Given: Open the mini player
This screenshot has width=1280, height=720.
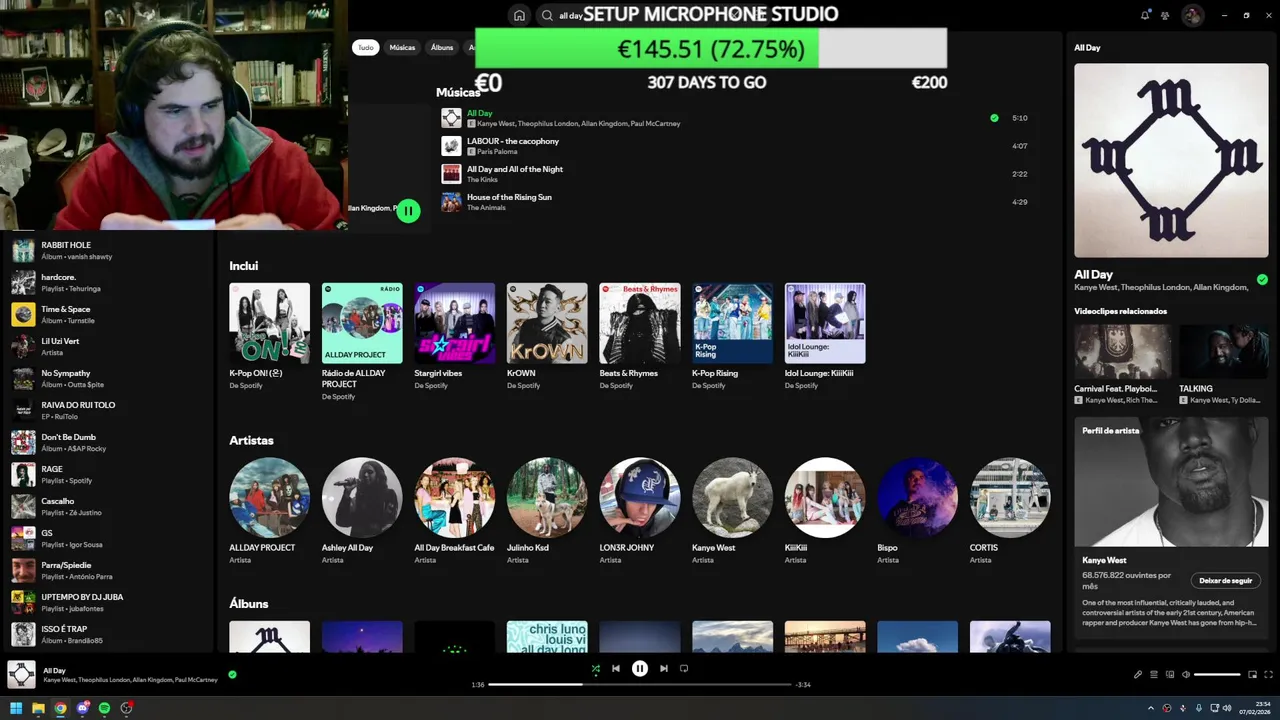Looking at the screenshot, I should [x=1253, y=674].
